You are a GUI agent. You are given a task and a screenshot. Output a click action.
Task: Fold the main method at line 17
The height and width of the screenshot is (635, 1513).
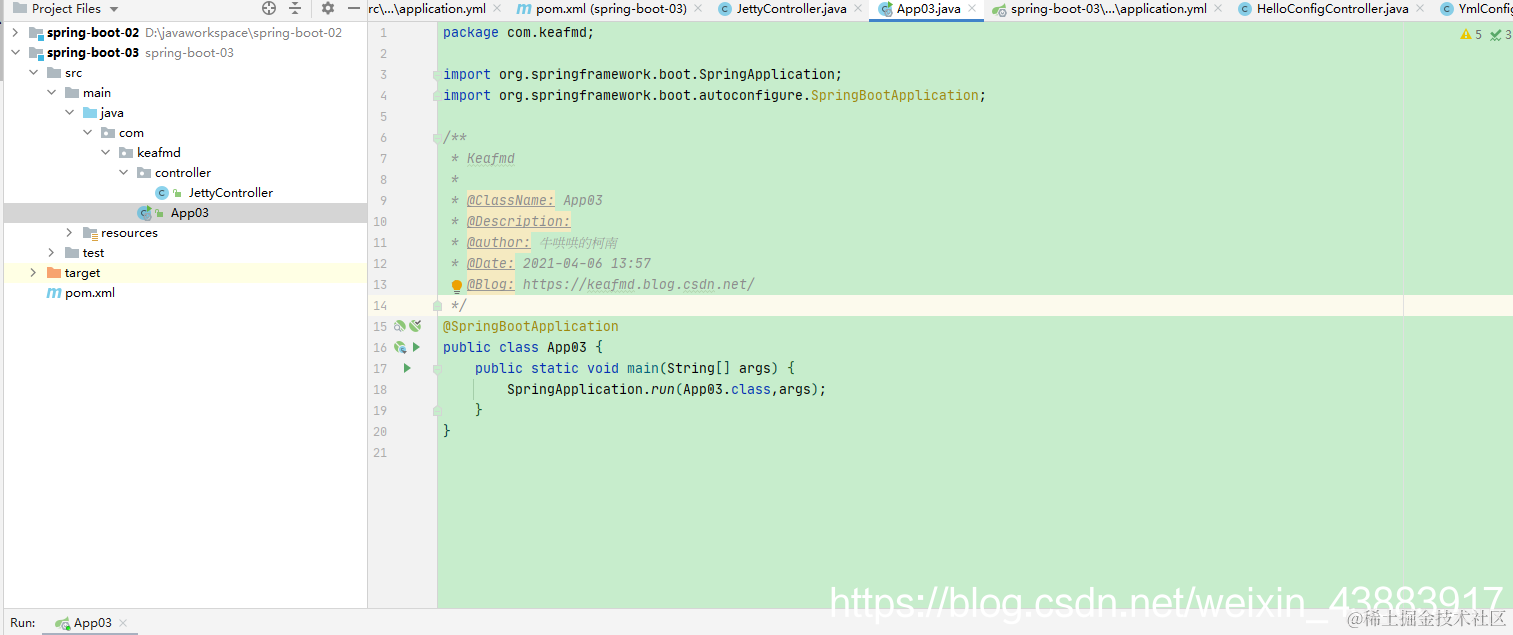coord(437,368)
